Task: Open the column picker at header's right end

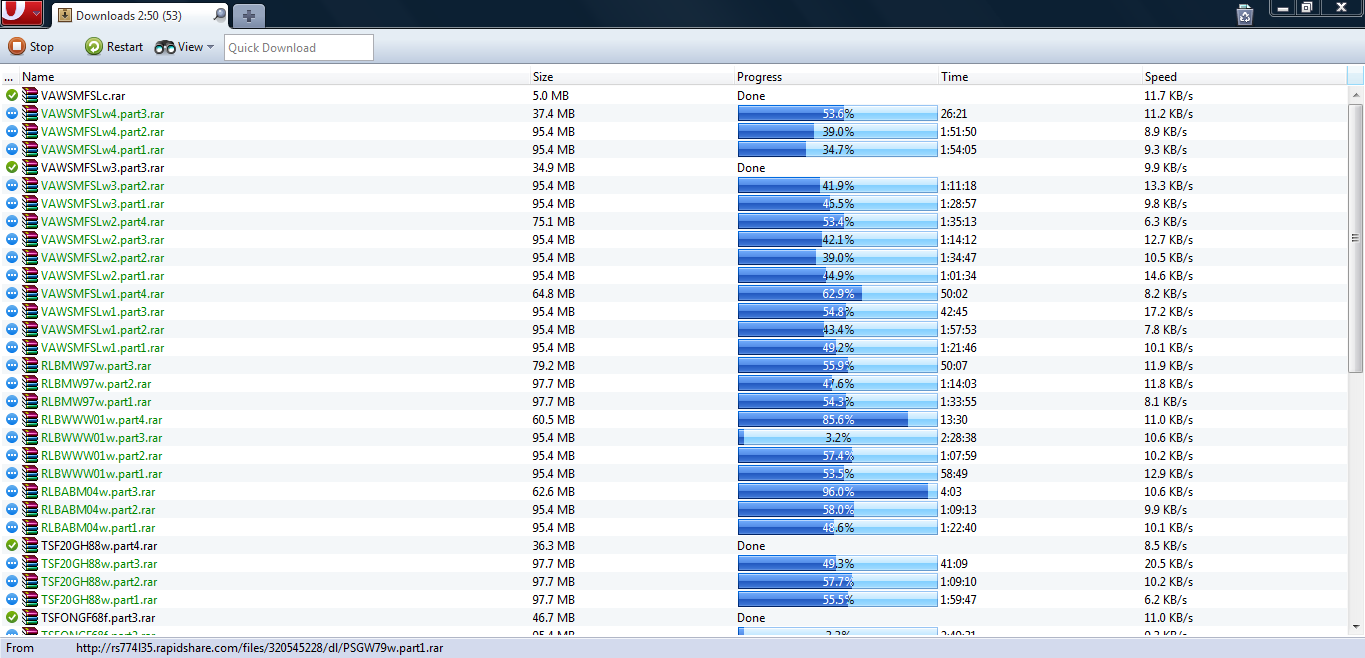Action: pos(1355,77)
